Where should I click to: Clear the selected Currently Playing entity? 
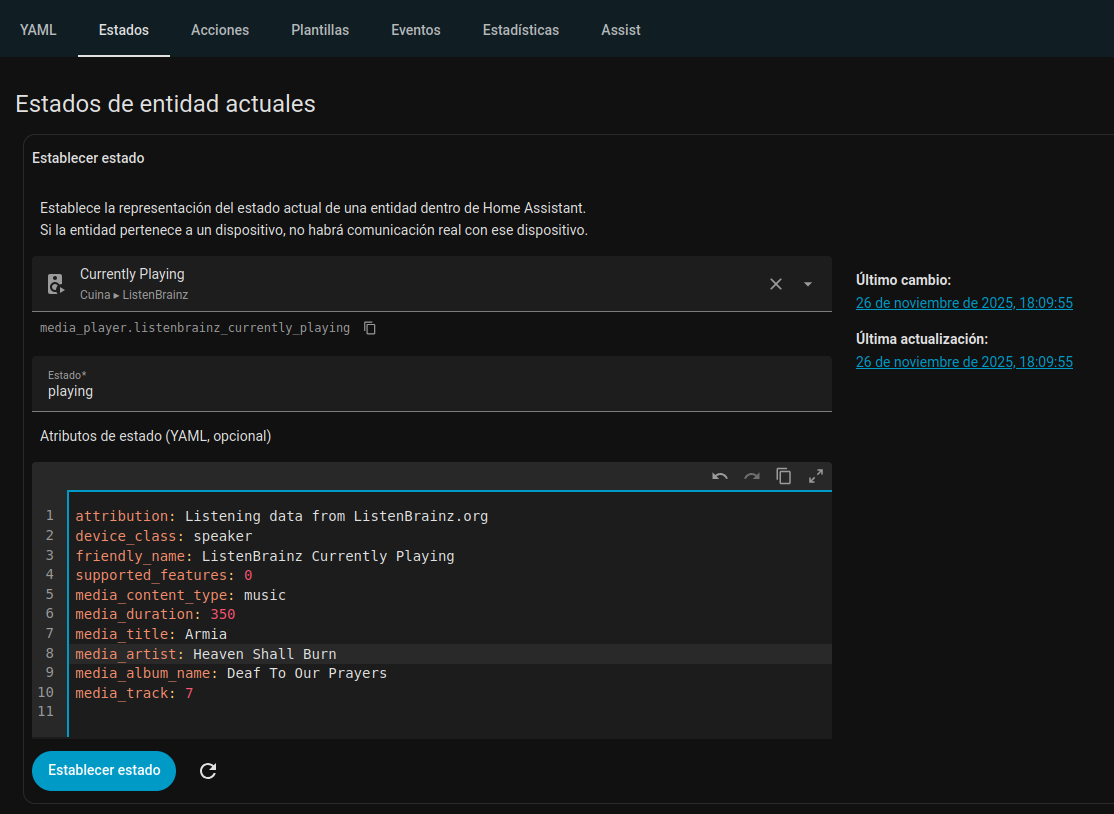[x=775, y=284]
